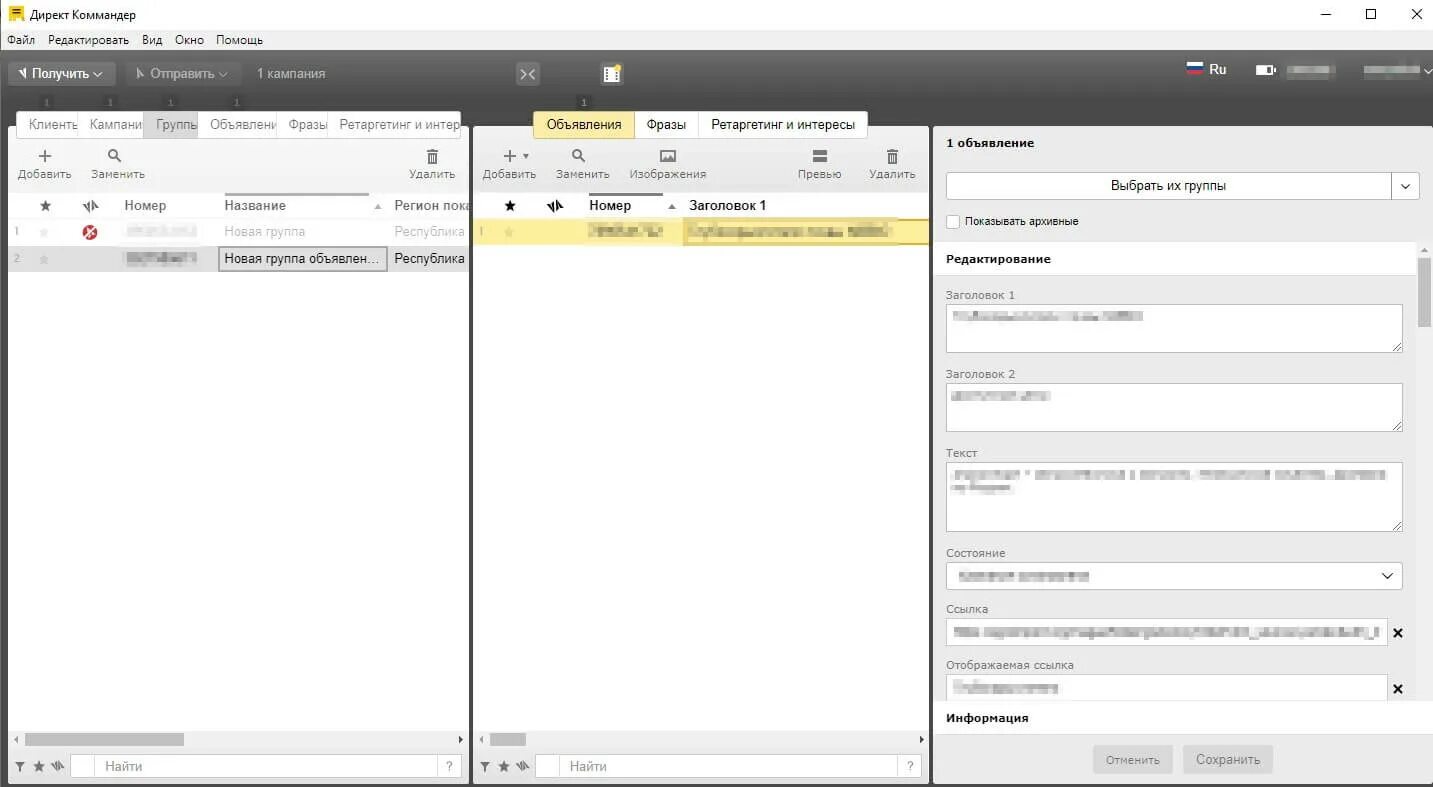Open the Отправить dropdown button
This screenshot has height=787, width=1433.
[183, 74]
